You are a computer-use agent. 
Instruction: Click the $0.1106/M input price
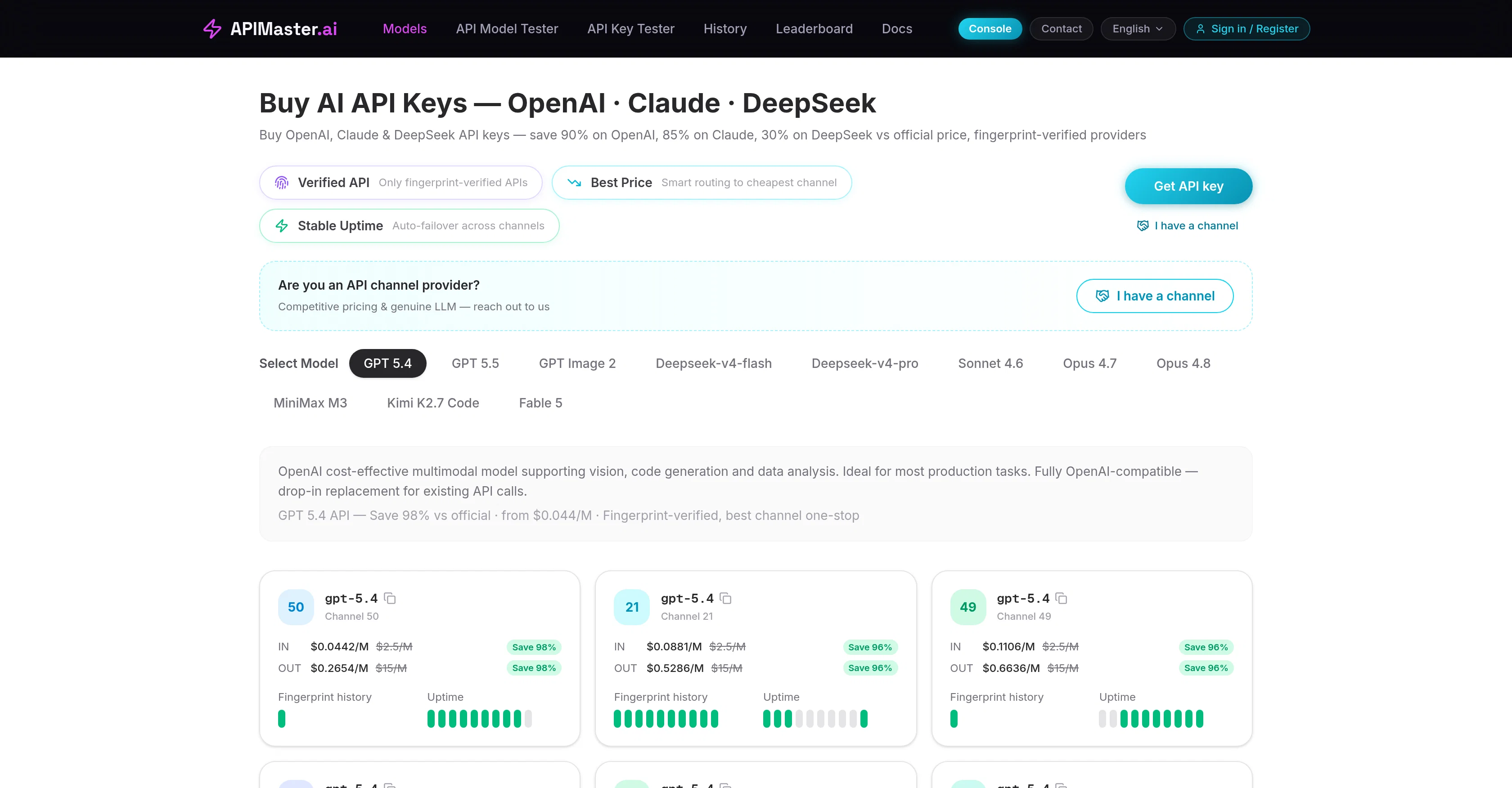click(1008, 647)
